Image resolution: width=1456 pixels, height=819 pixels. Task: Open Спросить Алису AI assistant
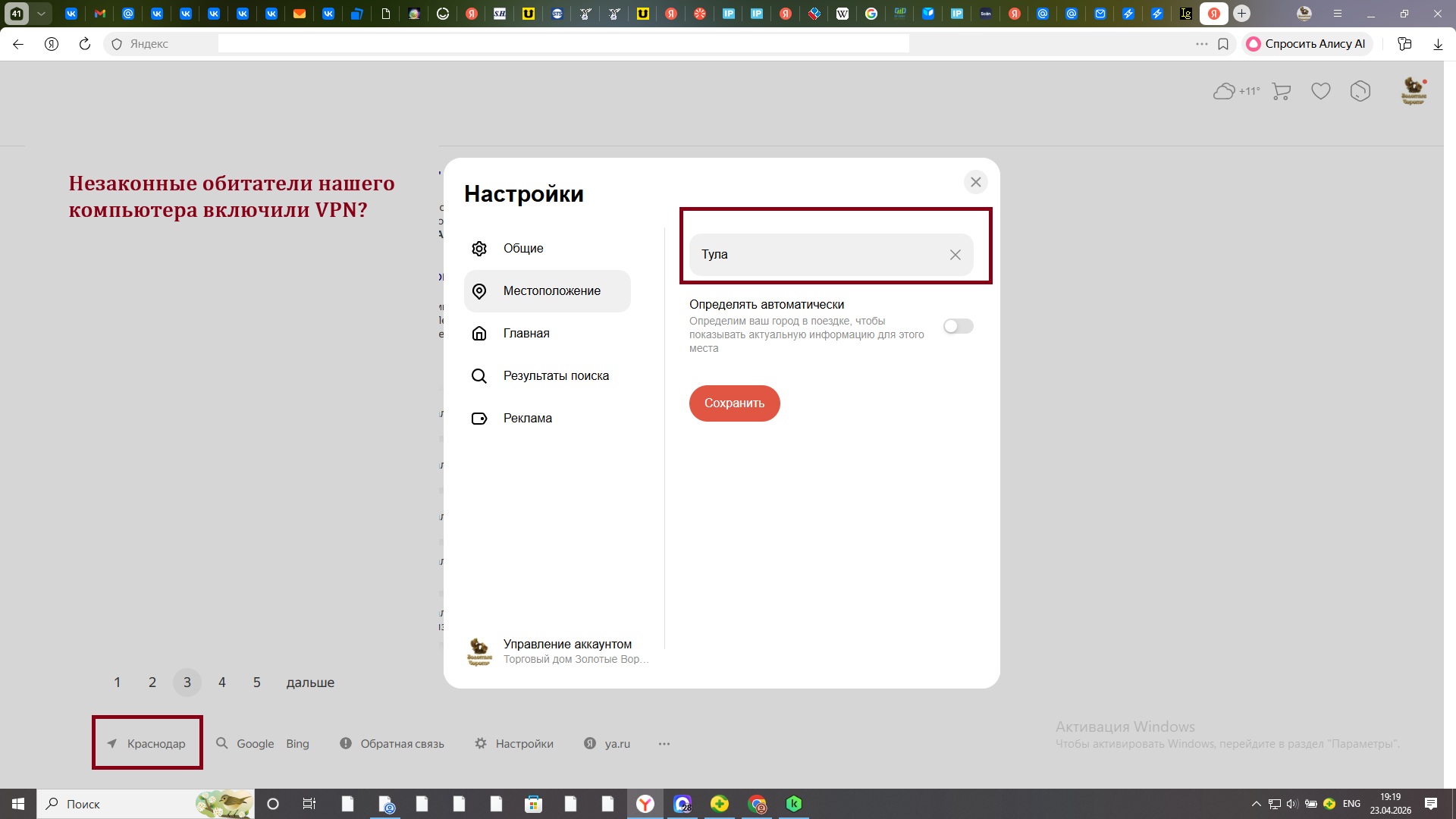tap(1307, 44)
